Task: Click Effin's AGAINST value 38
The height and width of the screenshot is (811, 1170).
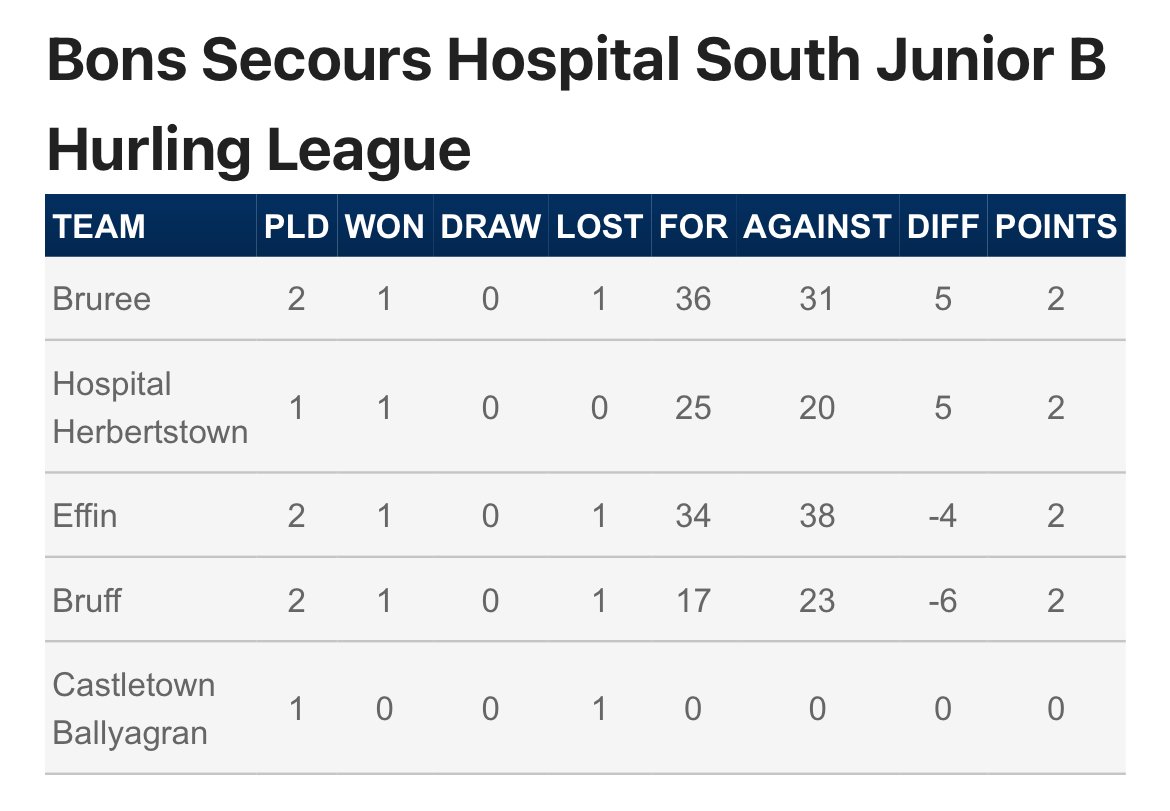Action: (x=817, y=516)
